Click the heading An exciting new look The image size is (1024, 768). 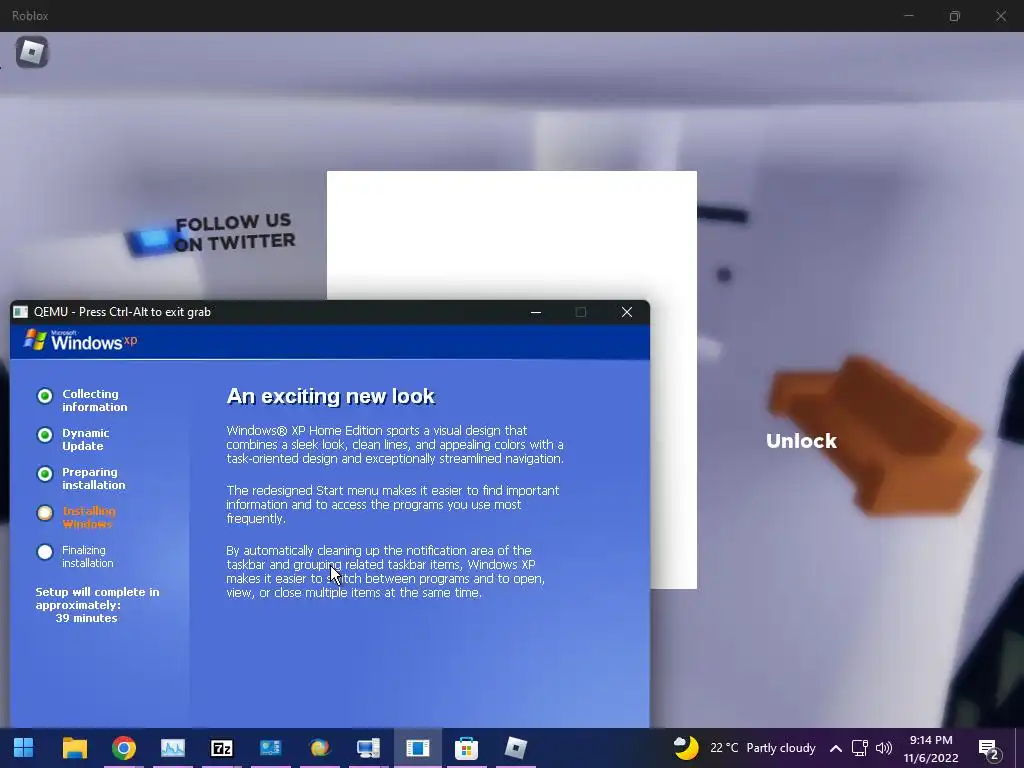(x=330, y=396)
